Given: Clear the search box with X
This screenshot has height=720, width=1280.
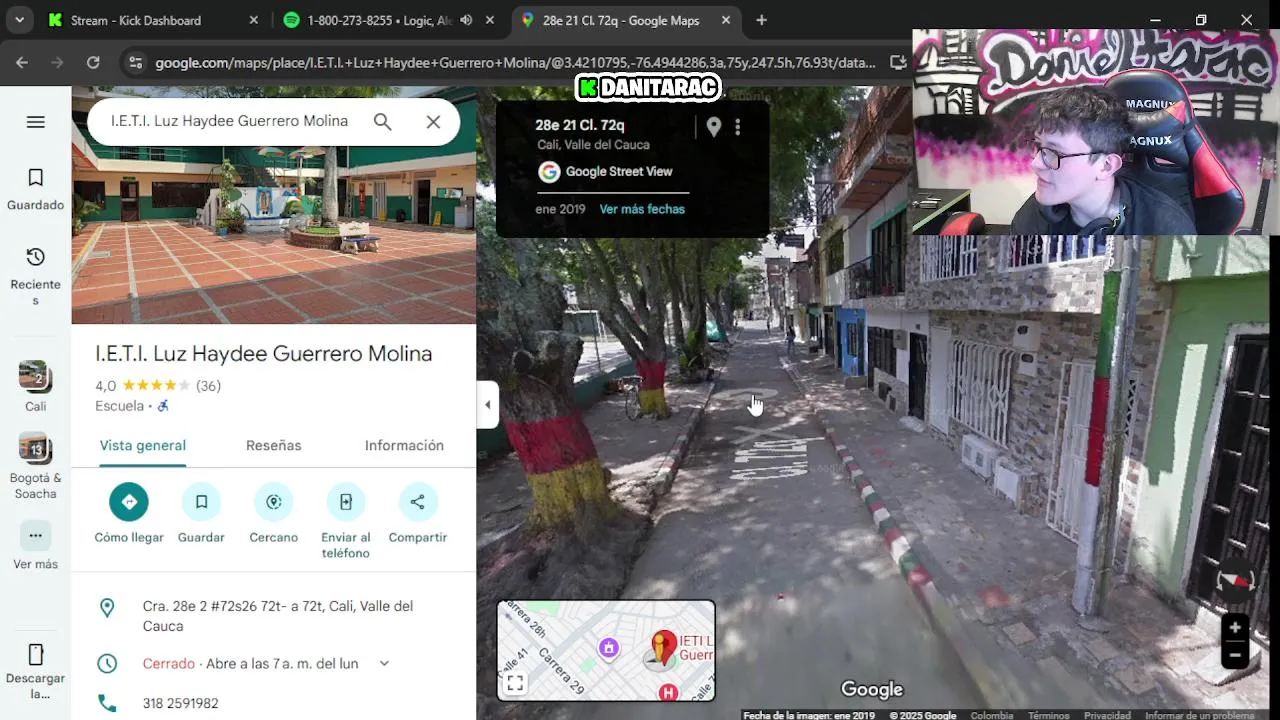Looking at the screenshot, I should pos(433,122).
